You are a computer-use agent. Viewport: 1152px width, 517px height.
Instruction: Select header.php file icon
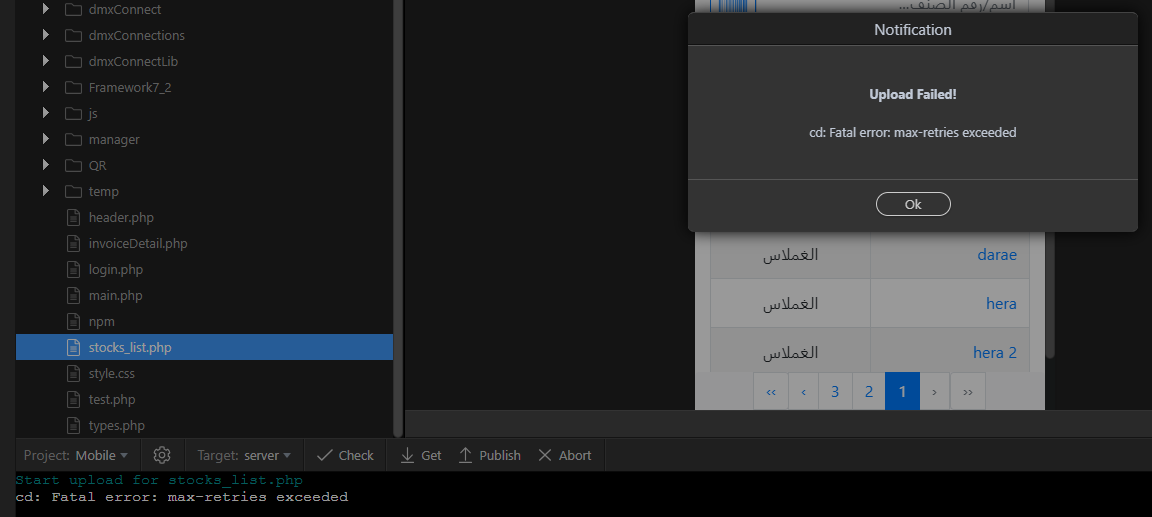[73, 217]
